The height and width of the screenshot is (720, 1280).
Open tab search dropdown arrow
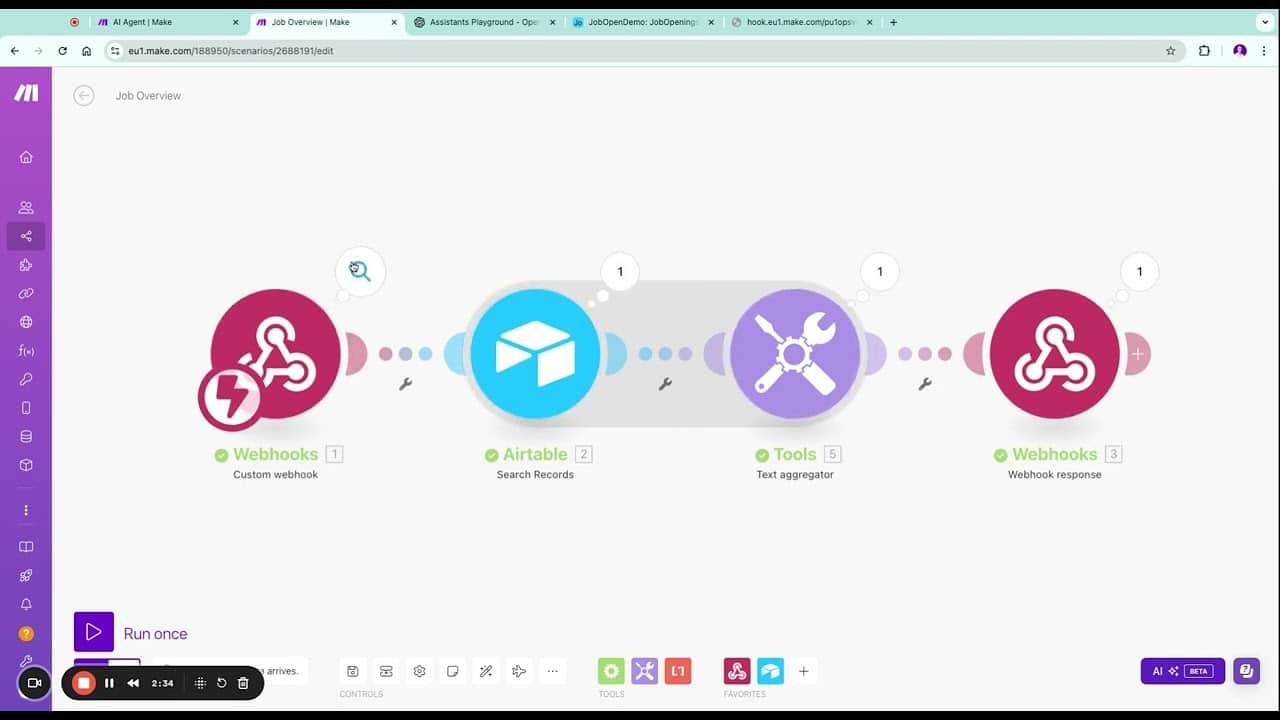coord(1264,22)
